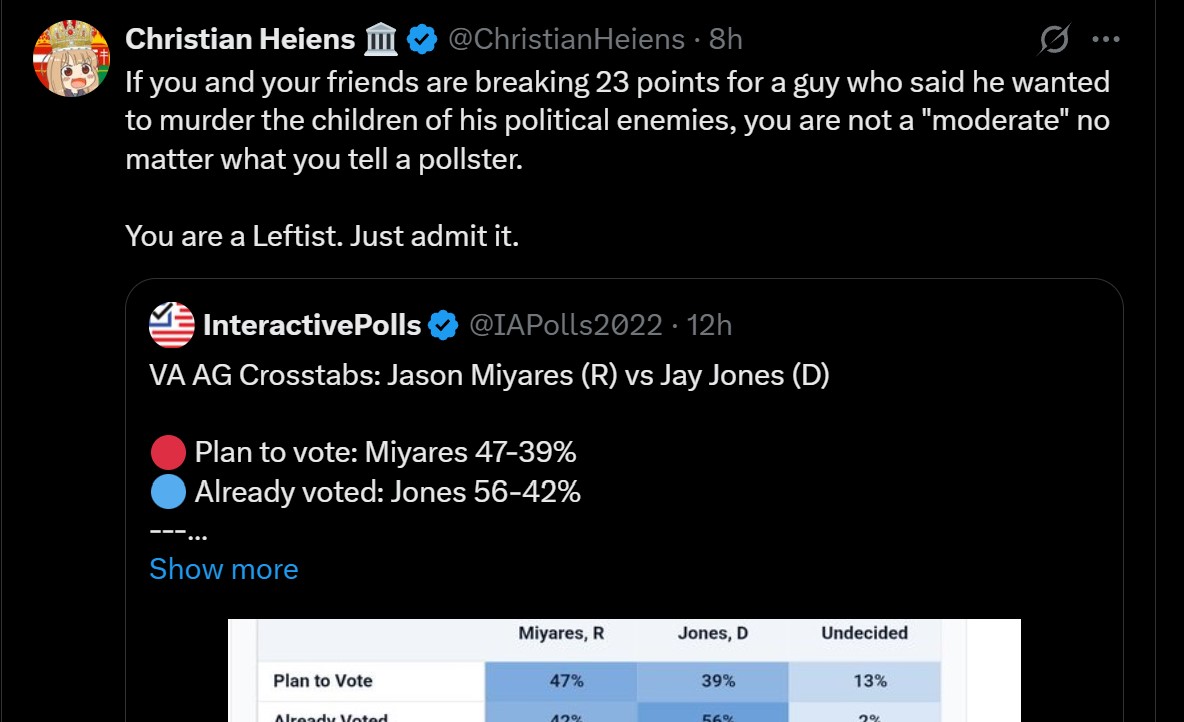Click the Grok slash icon on tweet
Screen dimensions: 1184x722
pos(1054,39)
